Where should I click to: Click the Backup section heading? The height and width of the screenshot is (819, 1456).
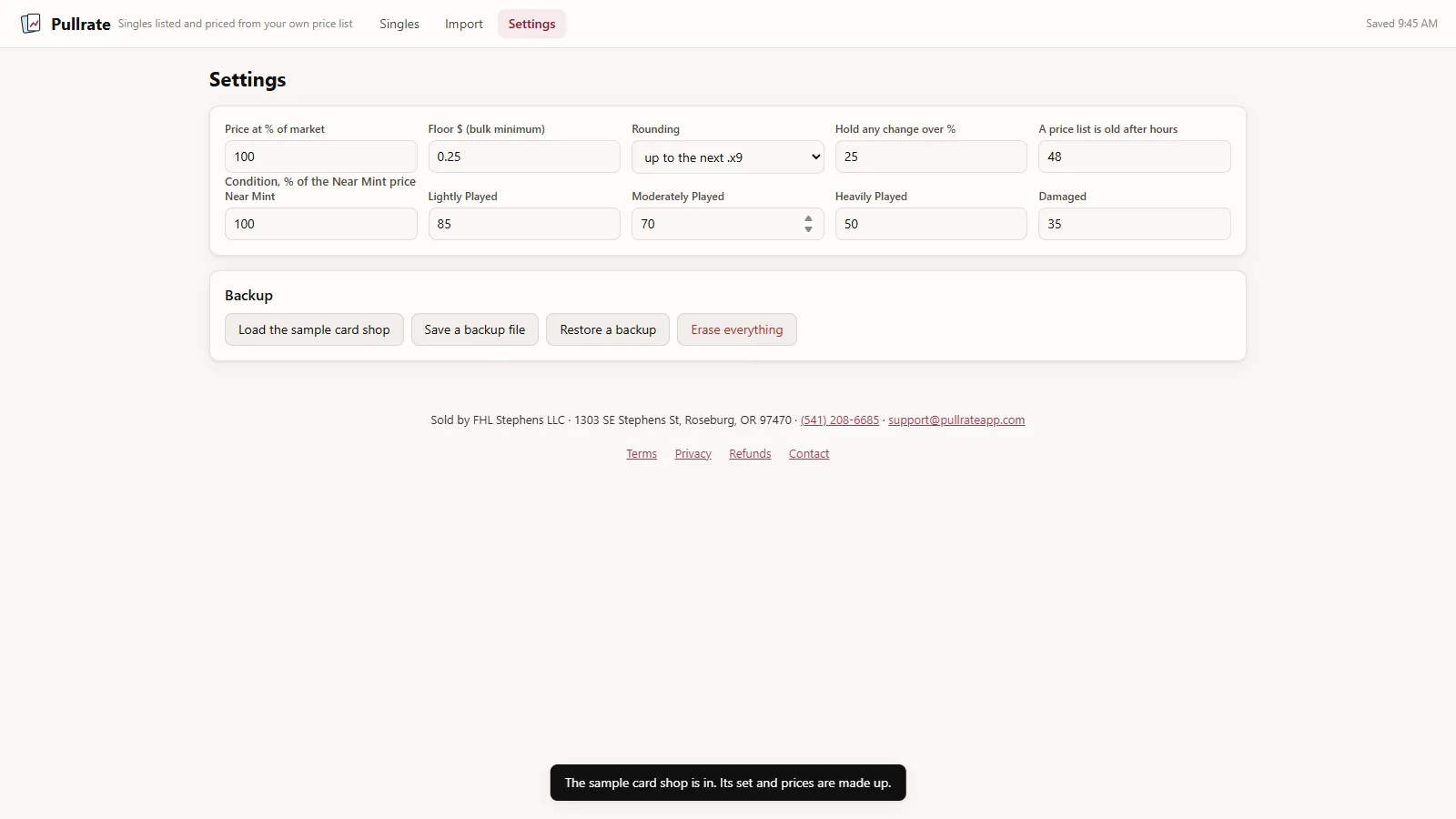click(x=248, y=295)
